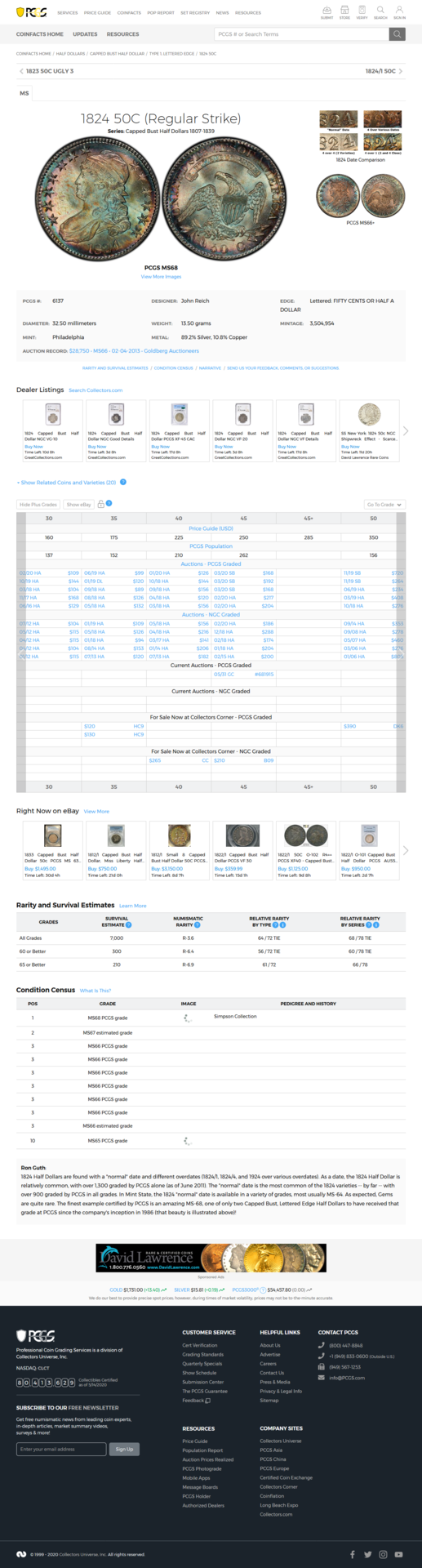Click the Half Dollars breadcrumb
The height and width of the screenshot is (1568, 422).
(71, 53)
